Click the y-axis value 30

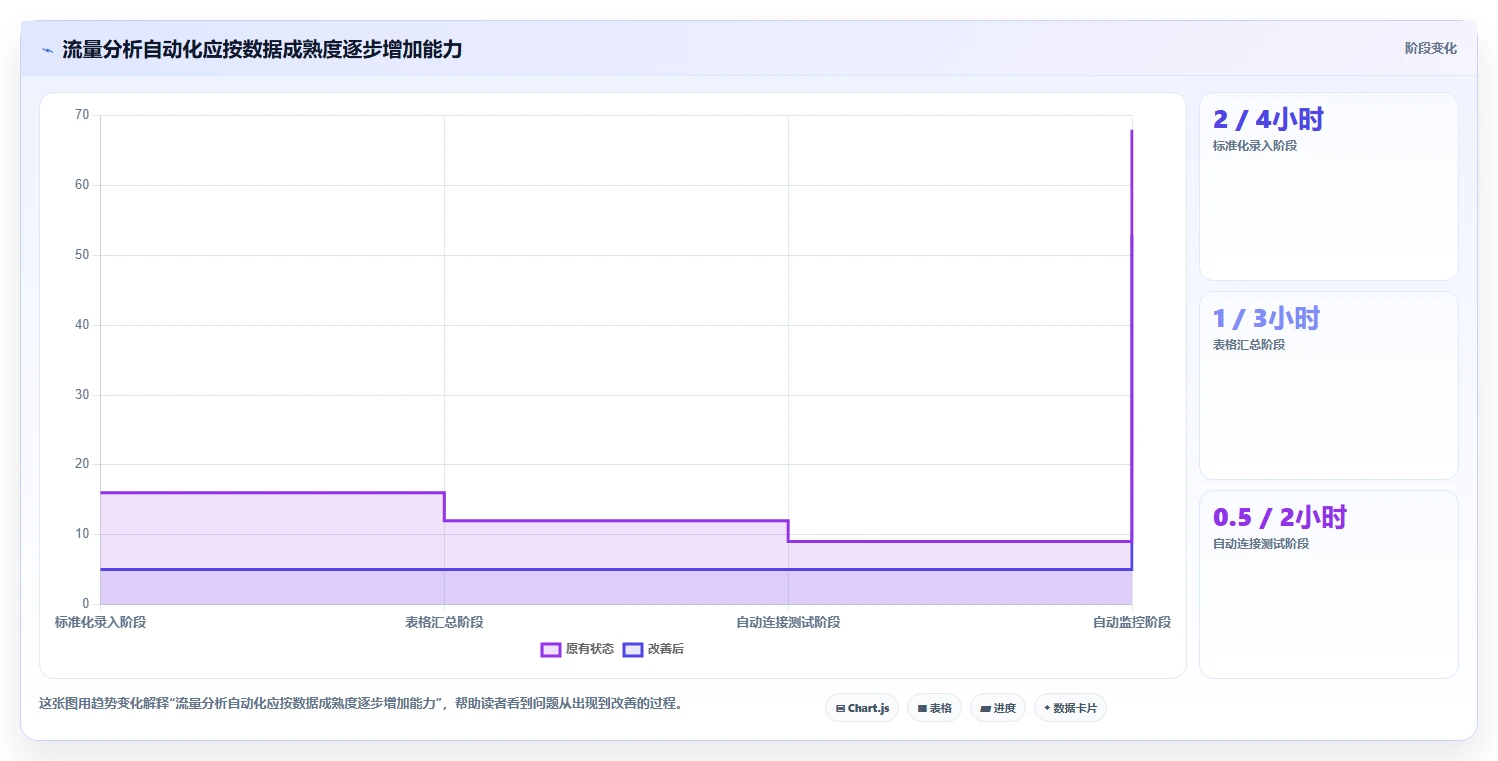click(x=82, y=395)
